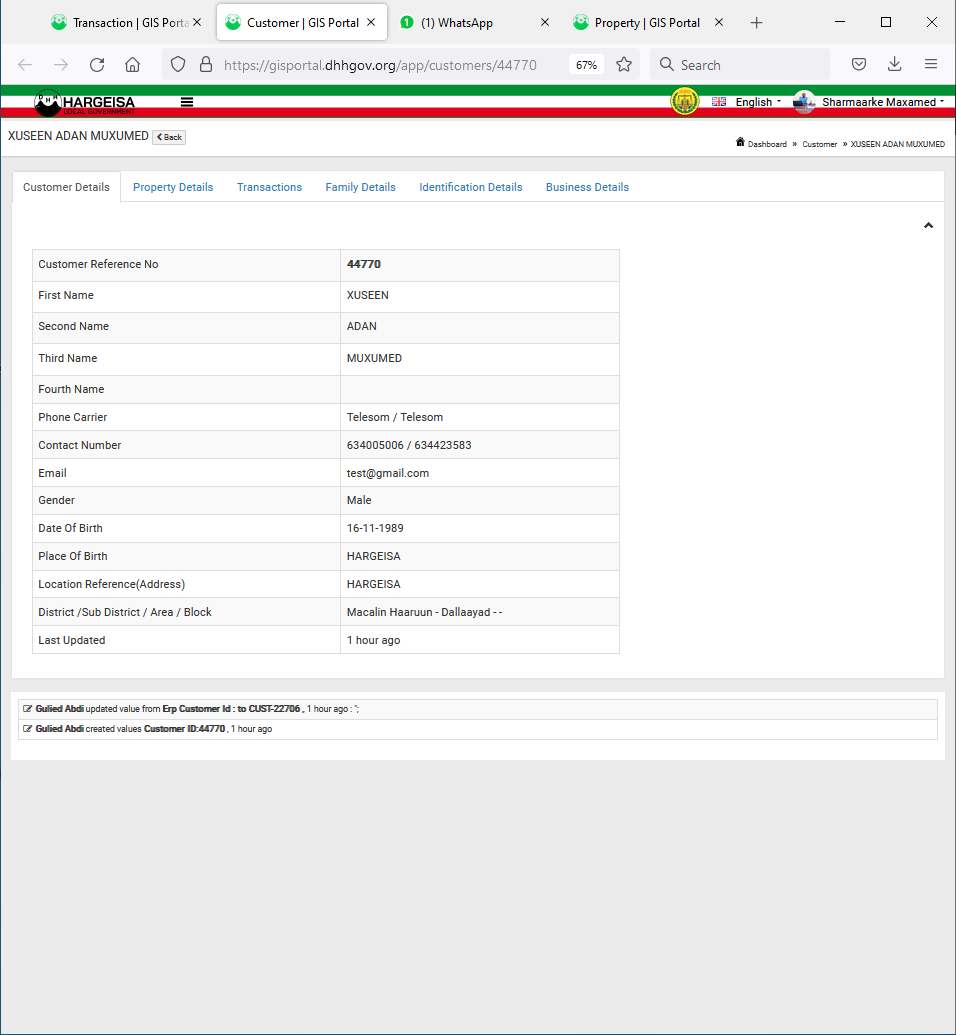Close the Transaction GIS Portal tab

pyautogui.click(x=197, y=22)
